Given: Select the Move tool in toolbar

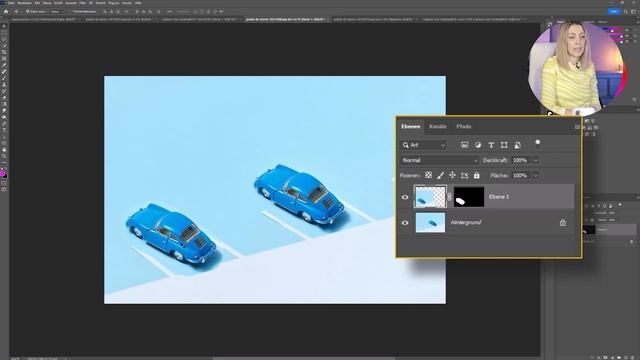Looking at the screenshot, I should tap(4, 26).
